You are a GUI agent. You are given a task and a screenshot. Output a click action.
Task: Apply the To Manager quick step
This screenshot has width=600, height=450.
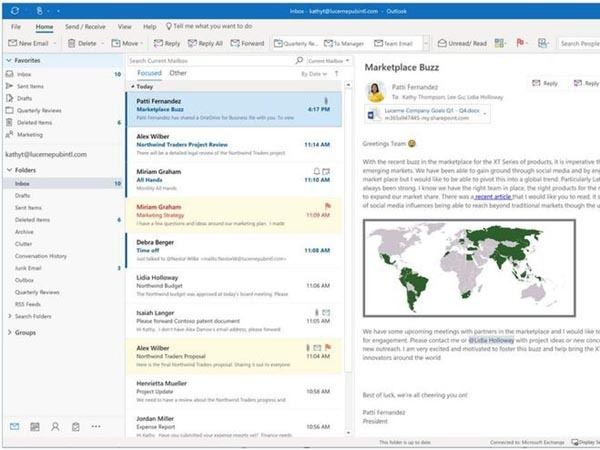click(x=344, y=43)
